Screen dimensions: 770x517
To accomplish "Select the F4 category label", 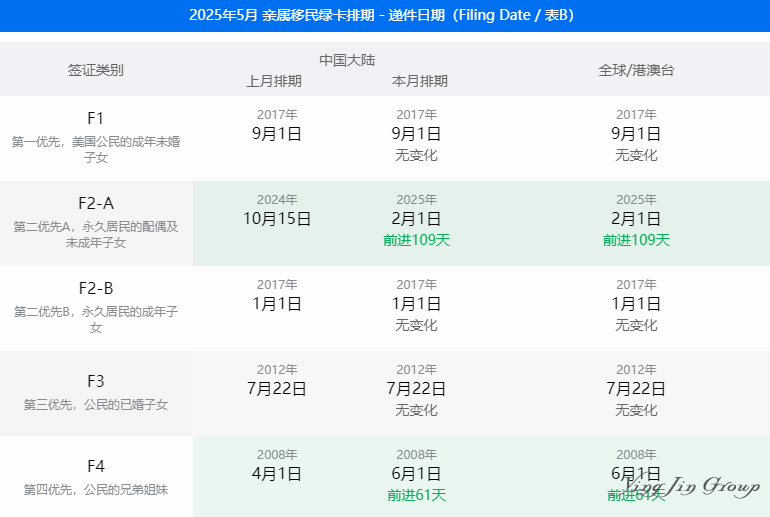I will 96,466.
